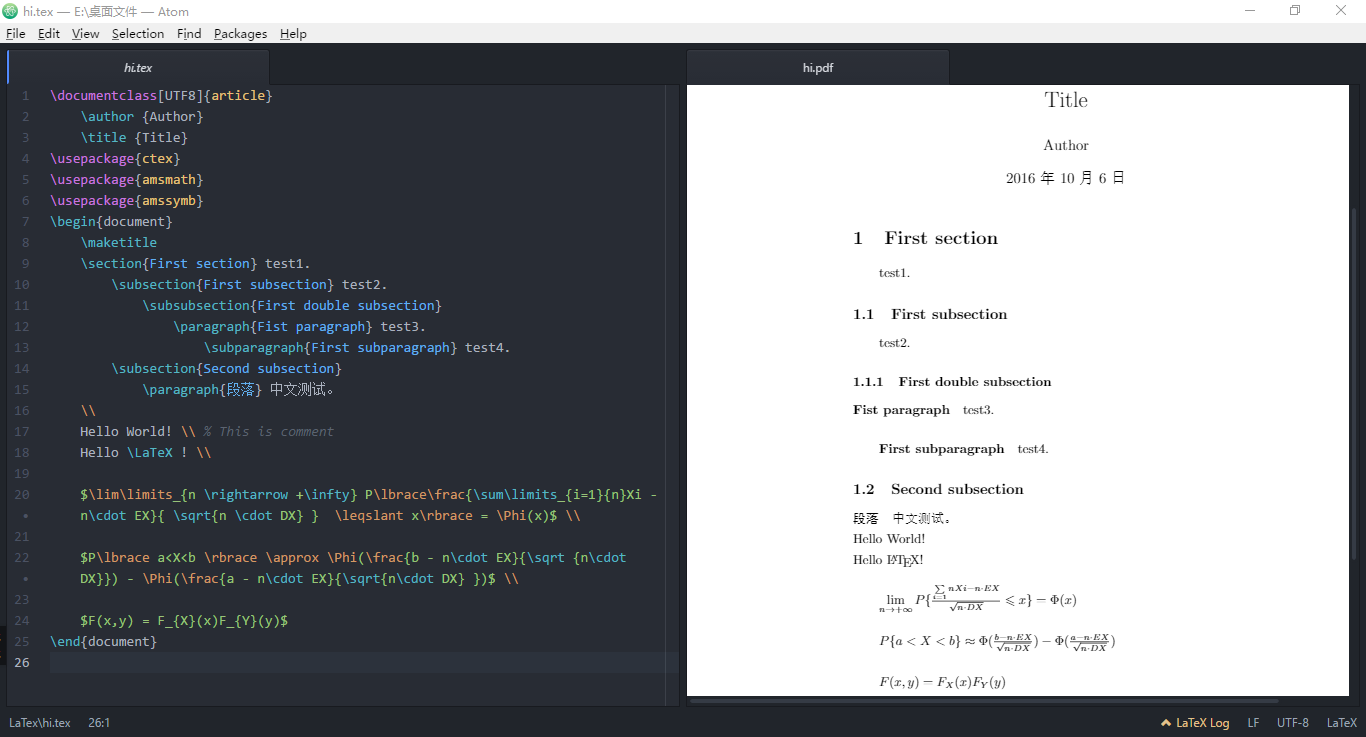Click 'Hello World!' in the PDF preview
This screenshot has height=737, width=1366.
[x=889, y=539]
